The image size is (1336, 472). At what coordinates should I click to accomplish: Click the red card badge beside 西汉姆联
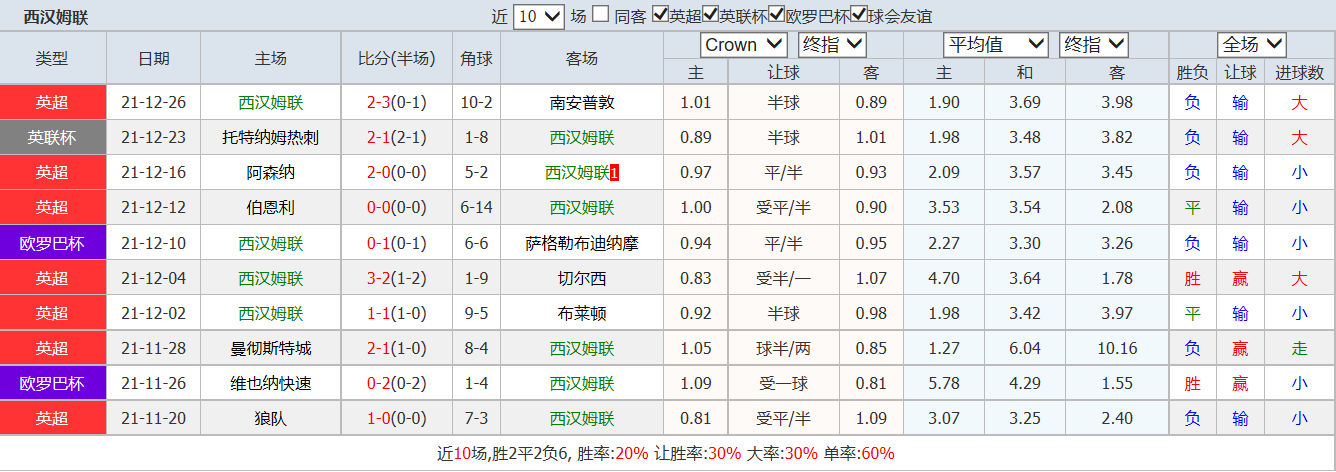(614, 173)
